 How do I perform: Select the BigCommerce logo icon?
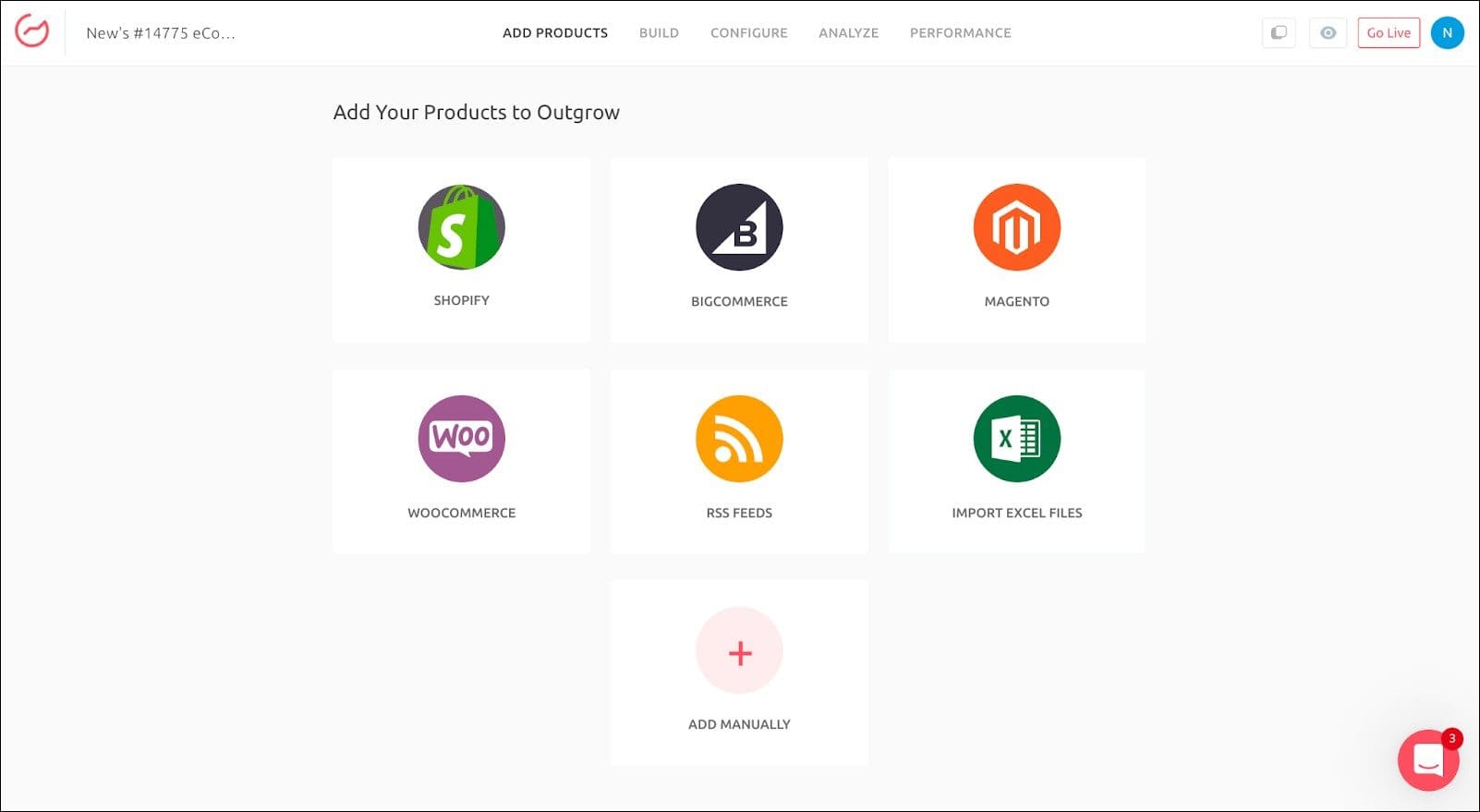tap(739, 227)
